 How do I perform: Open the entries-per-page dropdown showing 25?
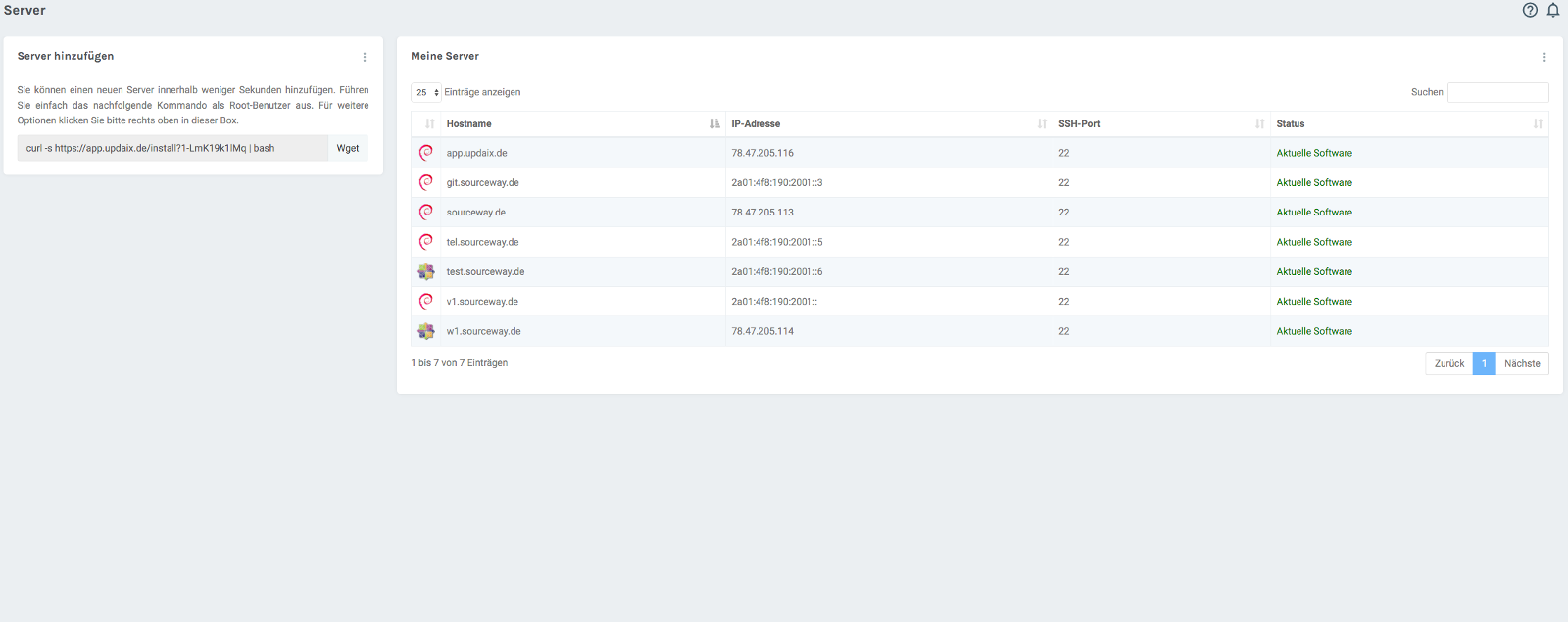[426, 92]
